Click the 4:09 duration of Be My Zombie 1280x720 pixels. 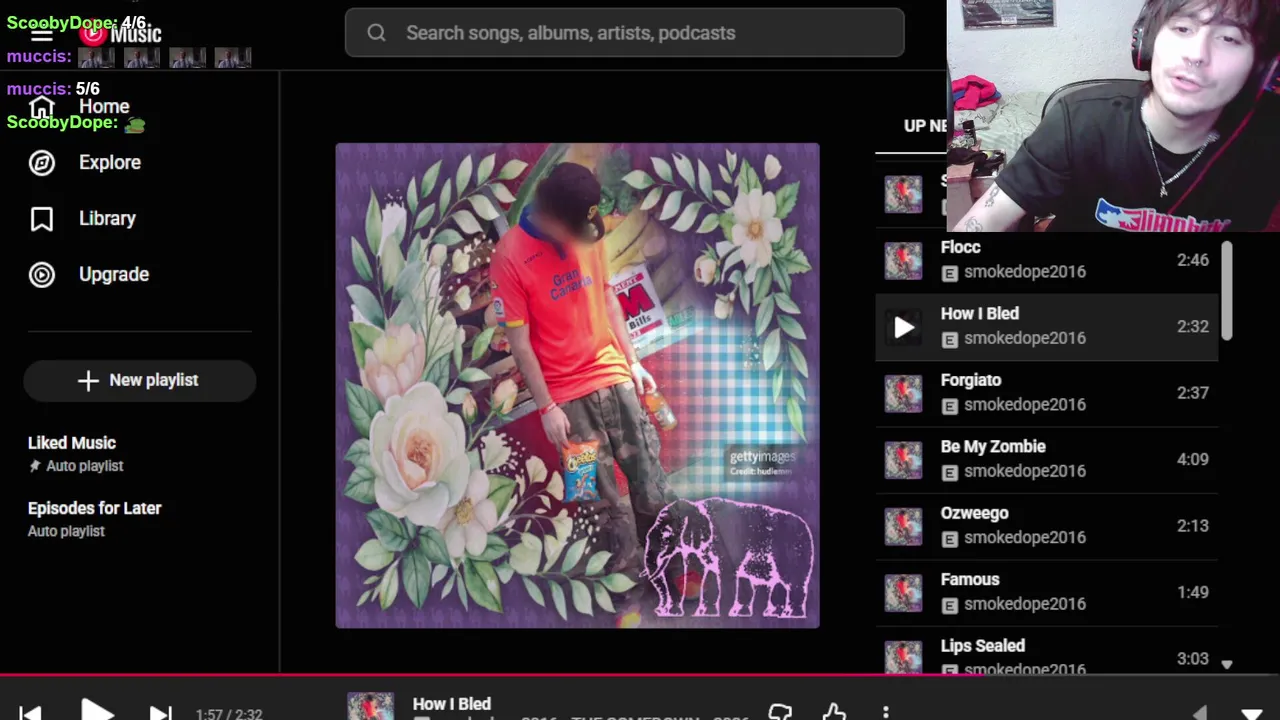coord(1192,459)
